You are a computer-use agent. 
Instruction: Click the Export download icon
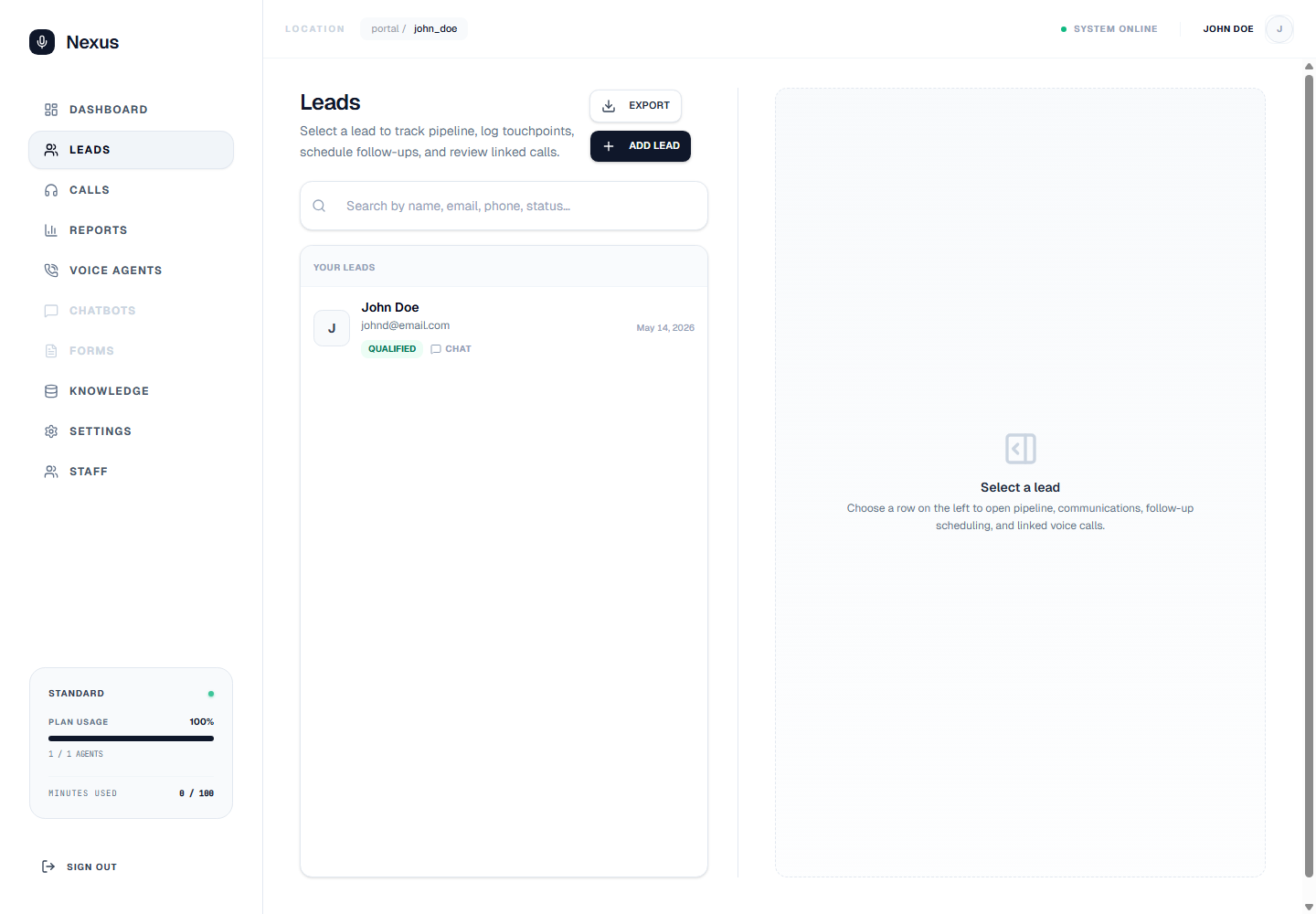[609, 106]
